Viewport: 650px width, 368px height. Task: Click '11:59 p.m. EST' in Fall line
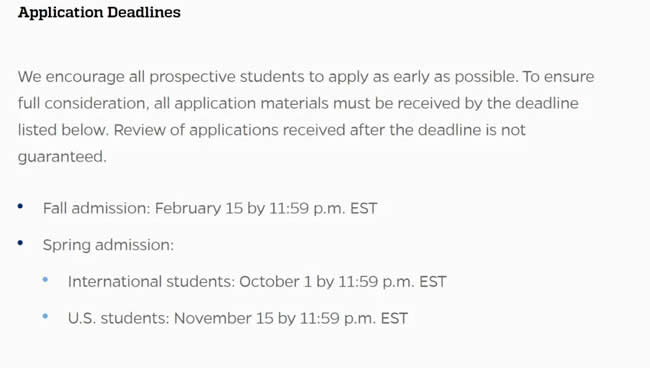pos(323,208)
